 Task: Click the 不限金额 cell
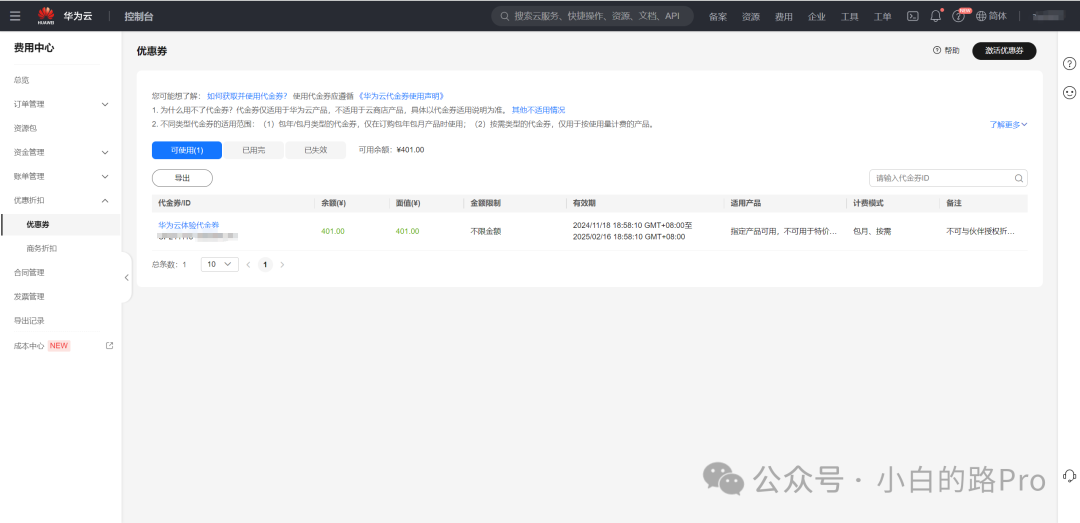[x=486, y=232]
